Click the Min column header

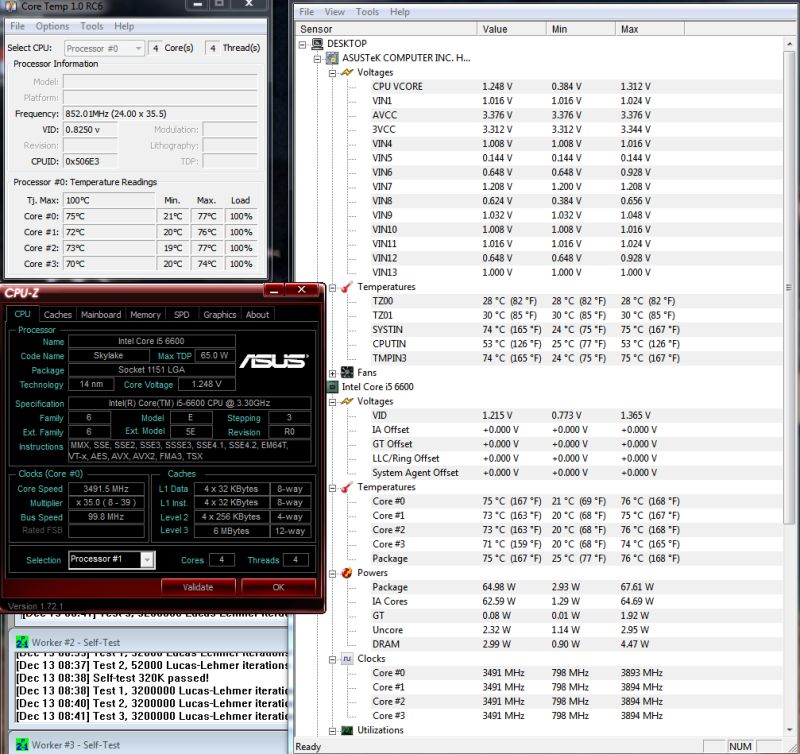coord(581,29)
